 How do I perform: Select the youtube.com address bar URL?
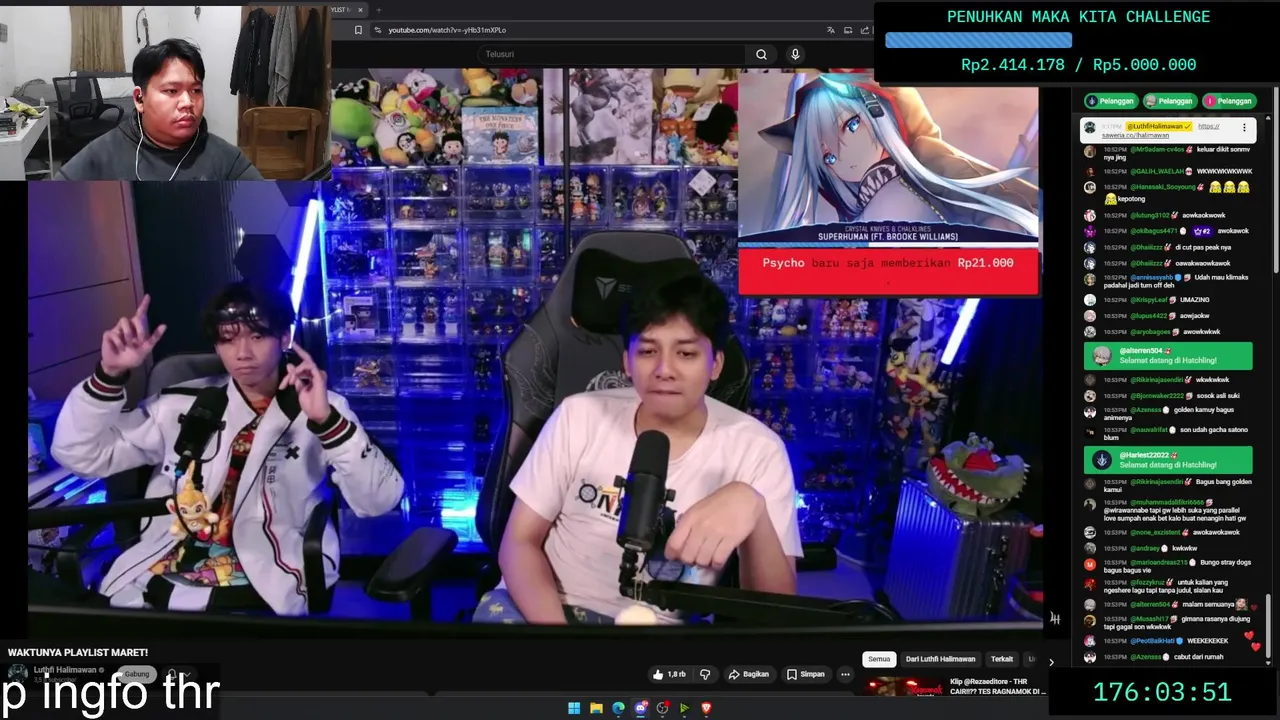click(447, 30)
